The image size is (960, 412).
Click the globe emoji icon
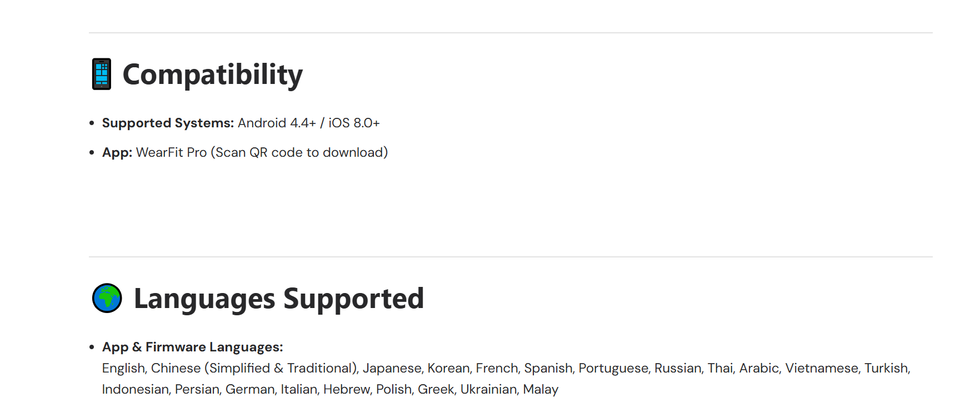107,298
